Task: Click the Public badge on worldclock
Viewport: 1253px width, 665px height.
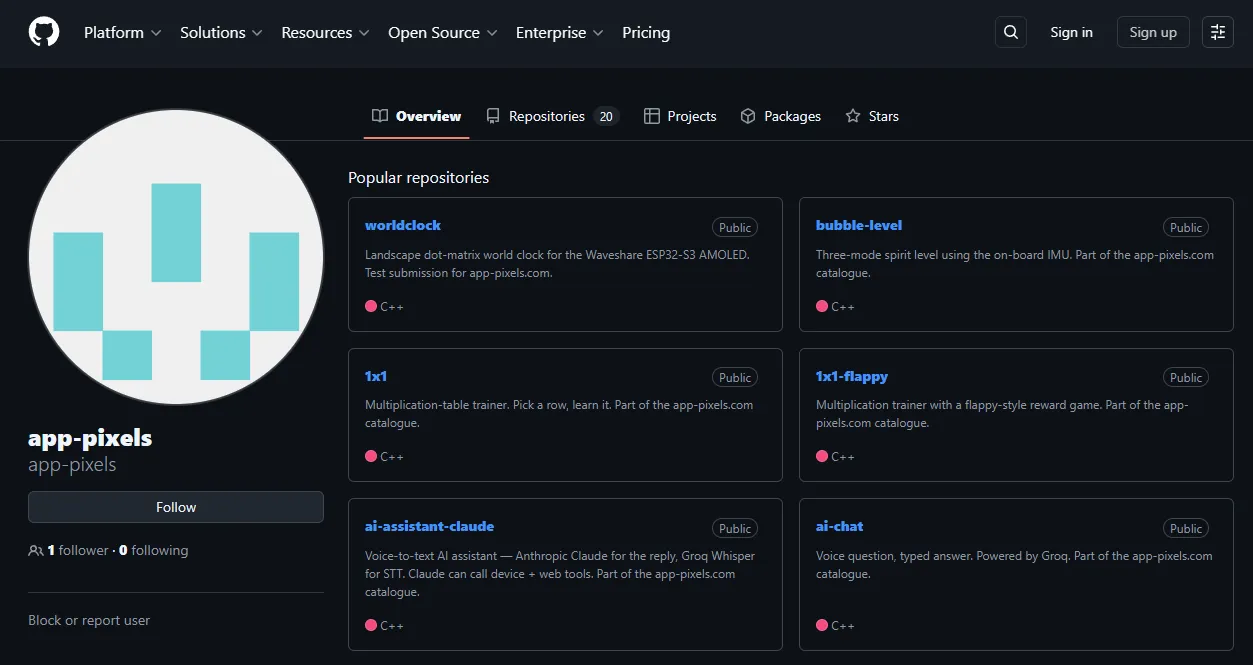Action: click(x=735, y=227)
